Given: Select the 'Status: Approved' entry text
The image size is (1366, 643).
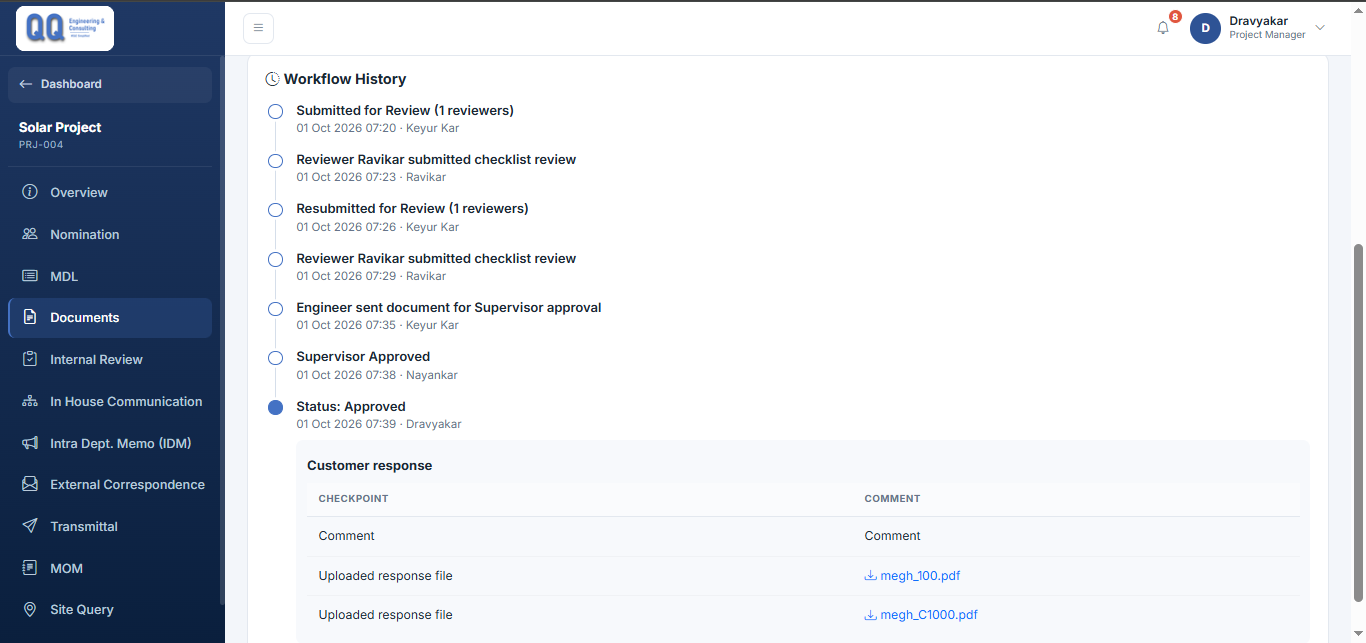Looking at the screenshot, I should pos(351,407).
